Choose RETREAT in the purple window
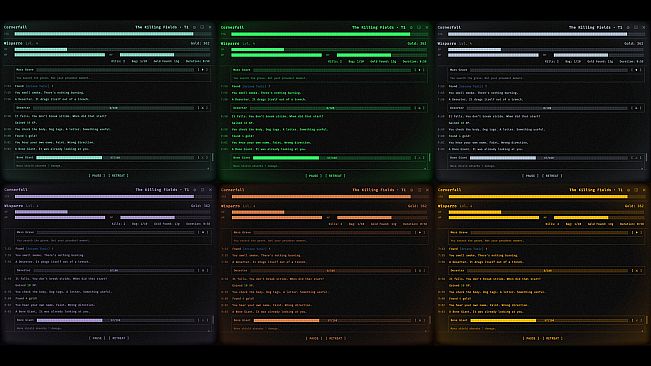This screenshot has height=366, width=651. coord(118,338)
